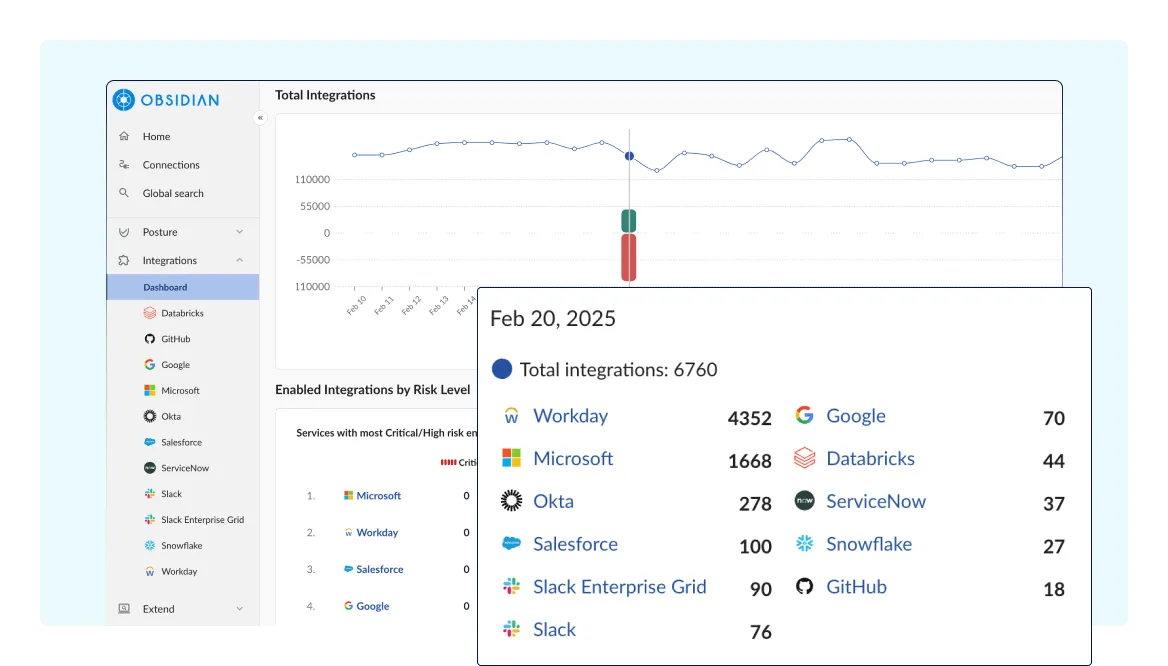Screen dimensions: 1168x666
Task: Click the Extend icon in sidebar
Action: click(x=124, y=609)
